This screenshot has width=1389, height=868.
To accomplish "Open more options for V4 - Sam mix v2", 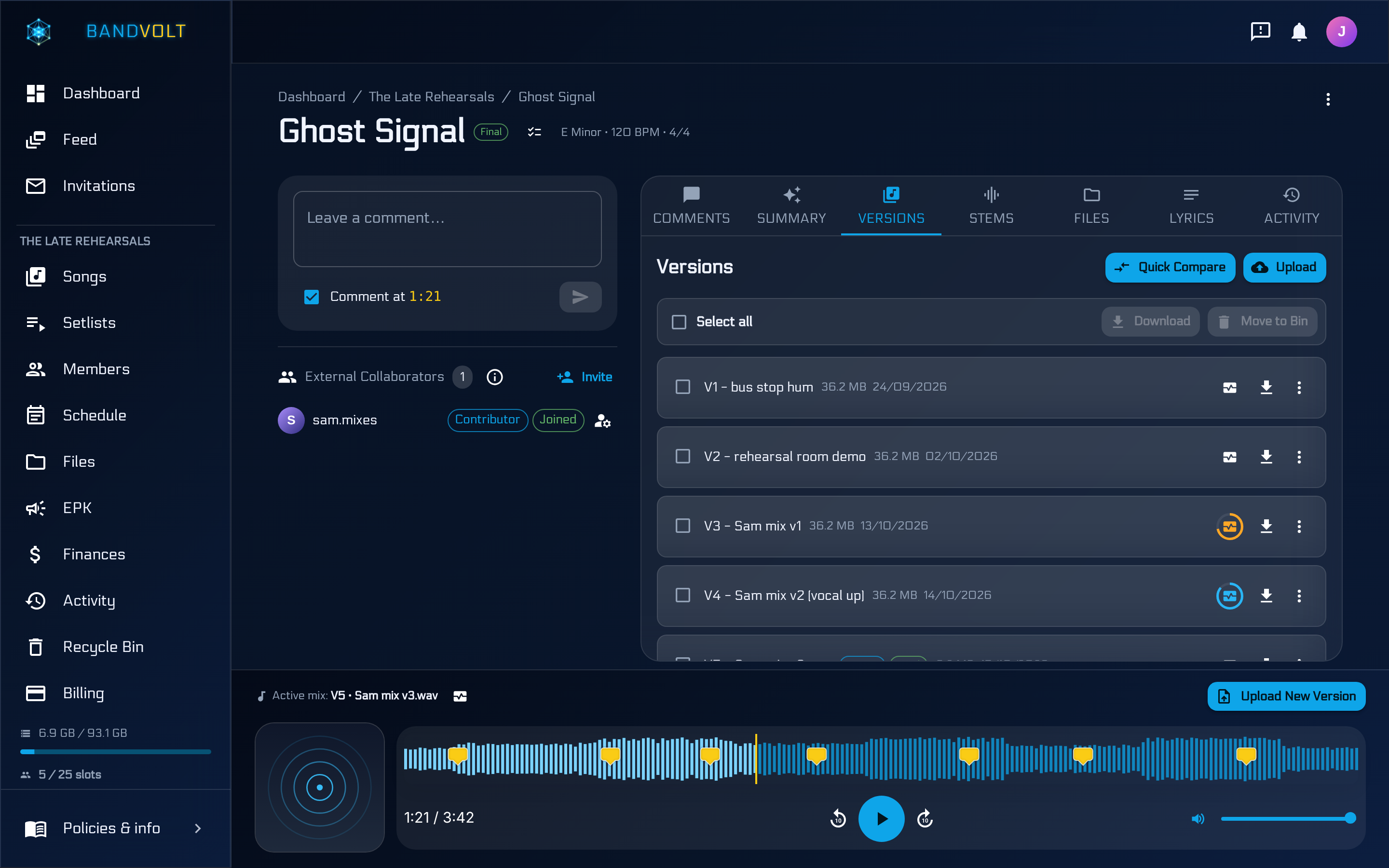I will [1299, 596].
